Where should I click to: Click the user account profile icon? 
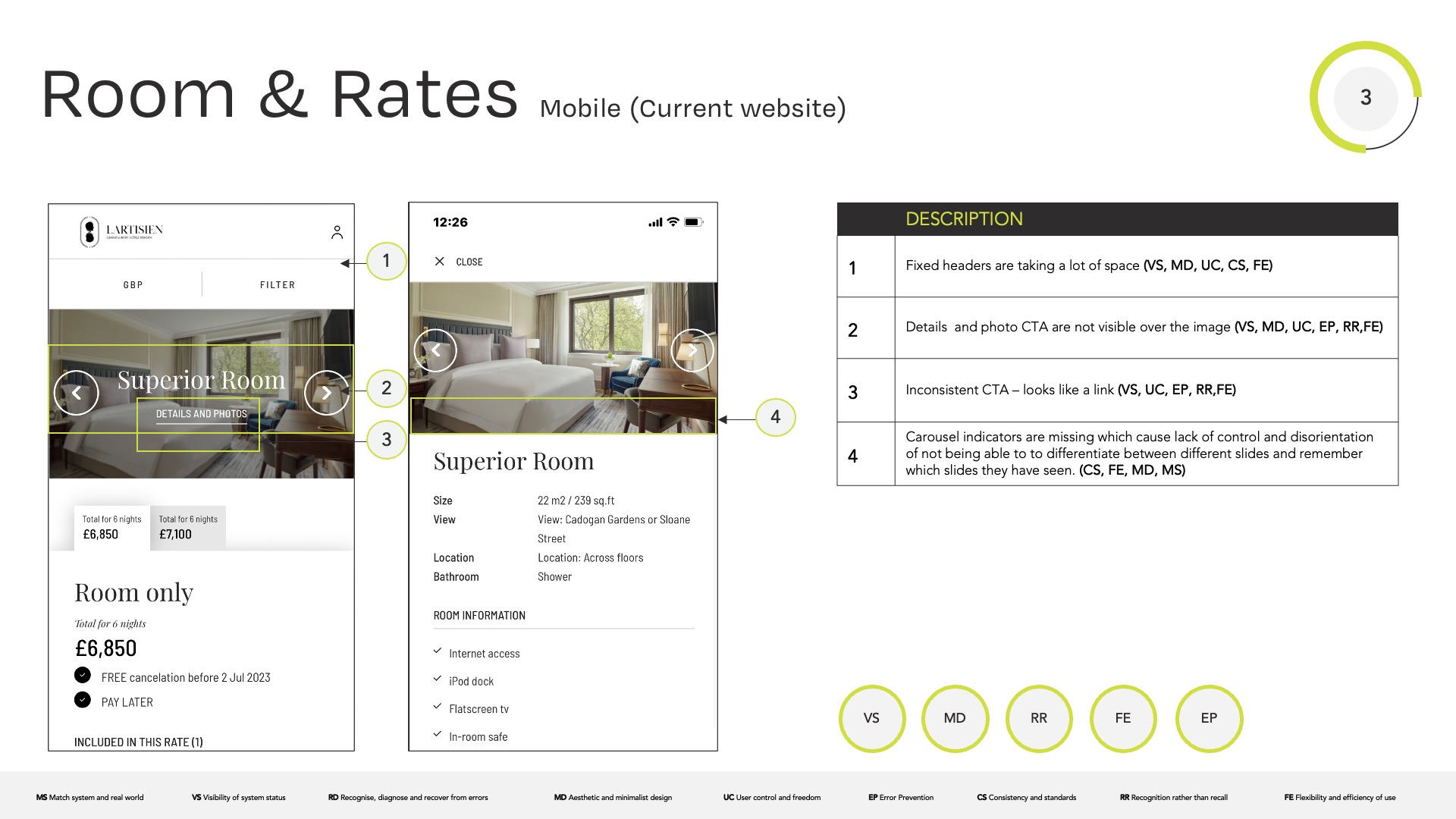click(x=337, y=232)
